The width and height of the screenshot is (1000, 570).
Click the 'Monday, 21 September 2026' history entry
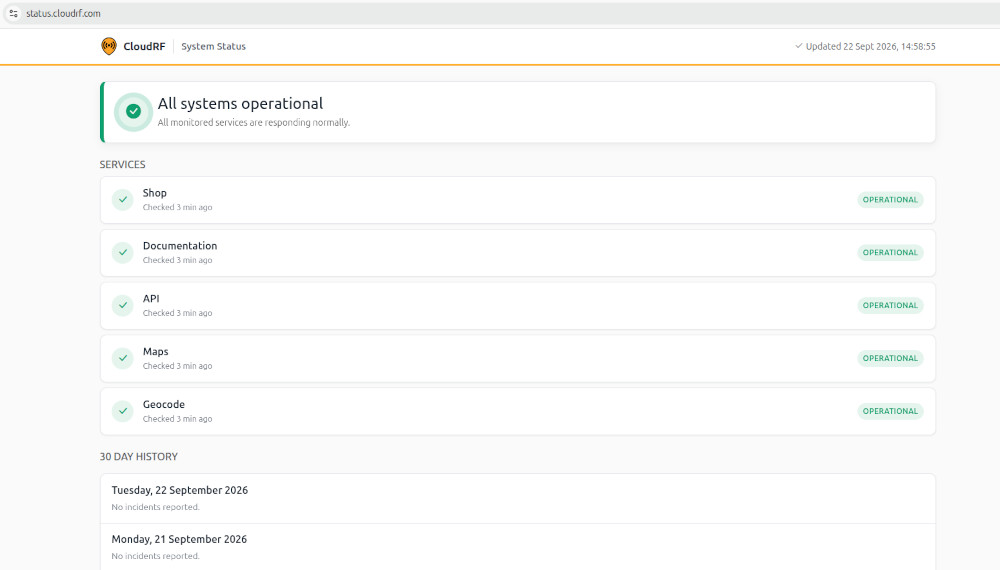coord(179,539)
